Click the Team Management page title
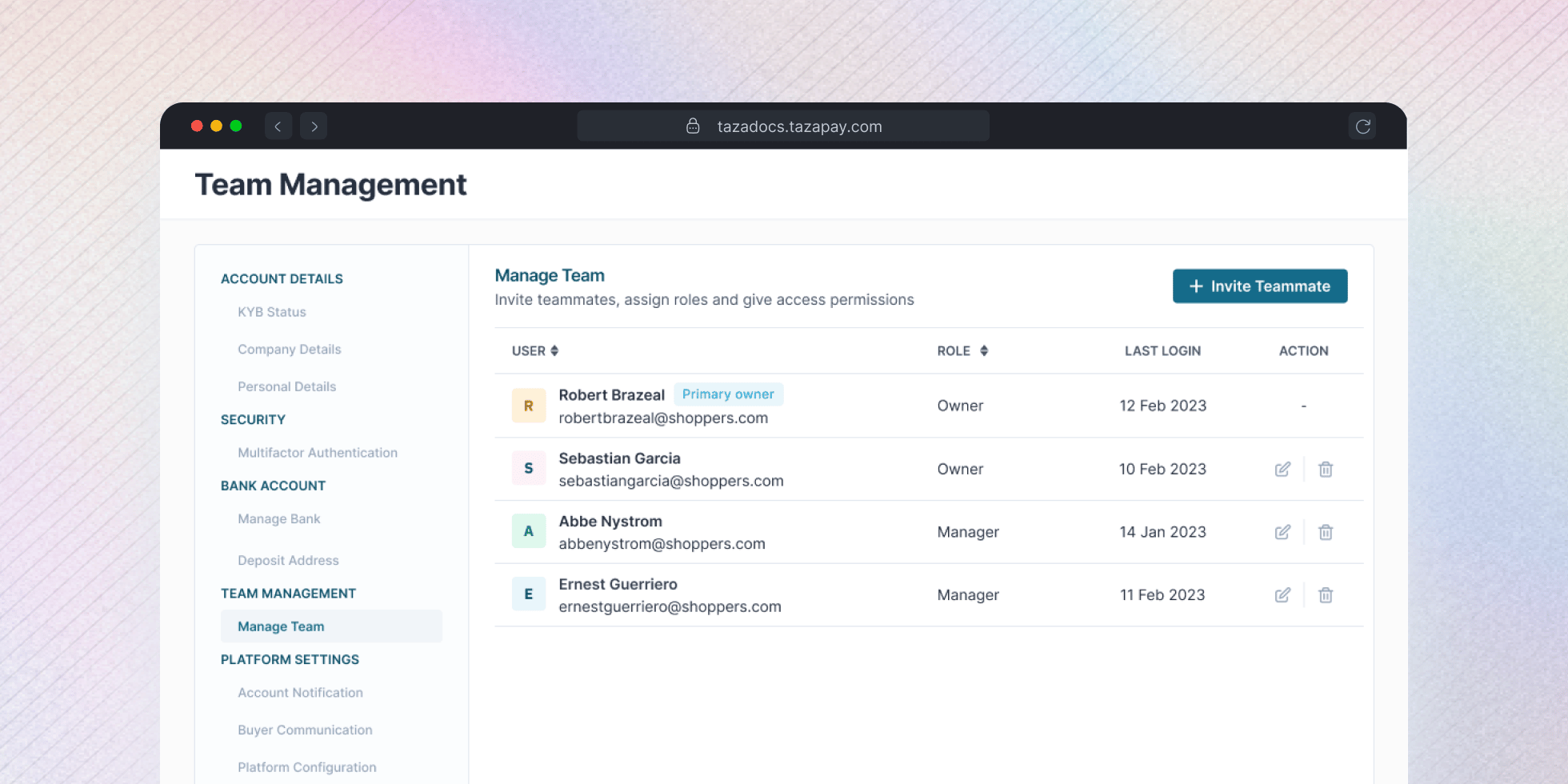This screenshot has height=784, width=1568. point(330,185)
